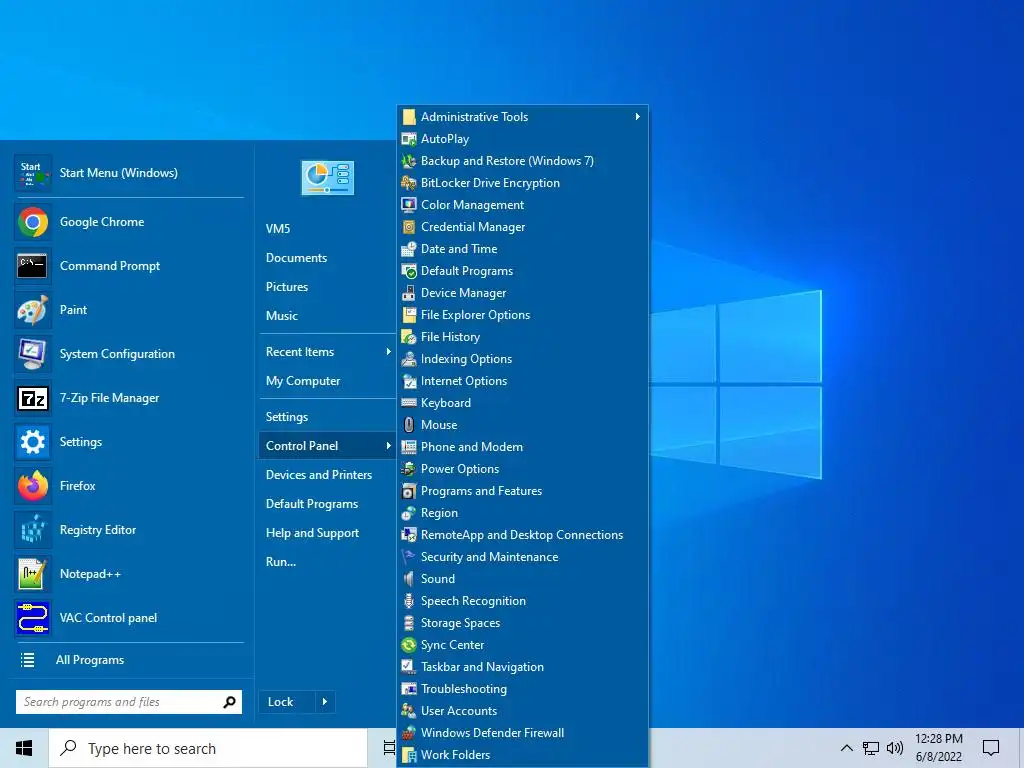Open the Settings gear icon in pinned list
The width and height of the screenshot is (1024, 768).
[x=32, y=441]
